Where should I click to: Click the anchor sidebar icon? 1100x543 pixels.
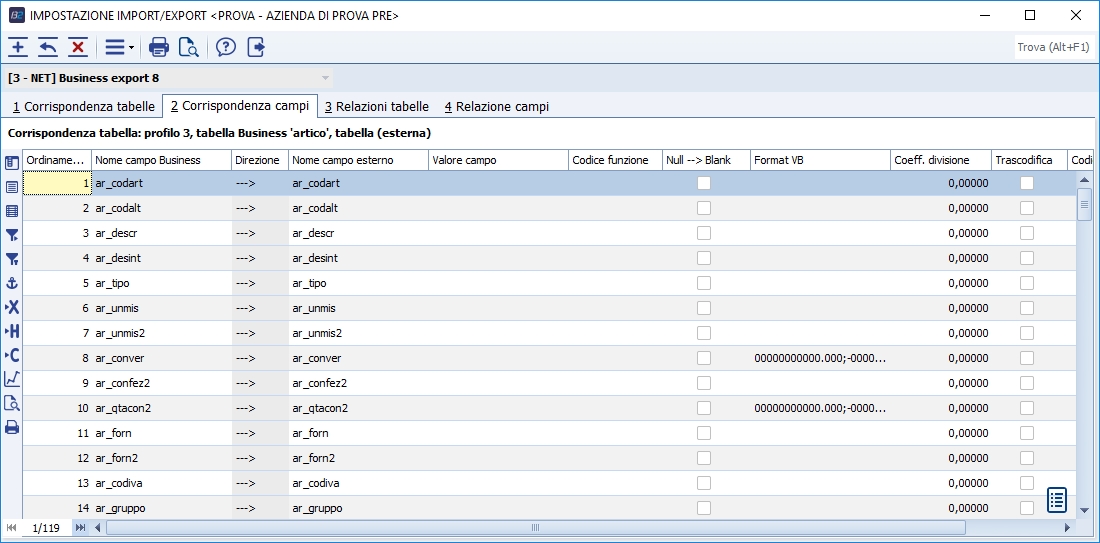[x=12, y=283]
